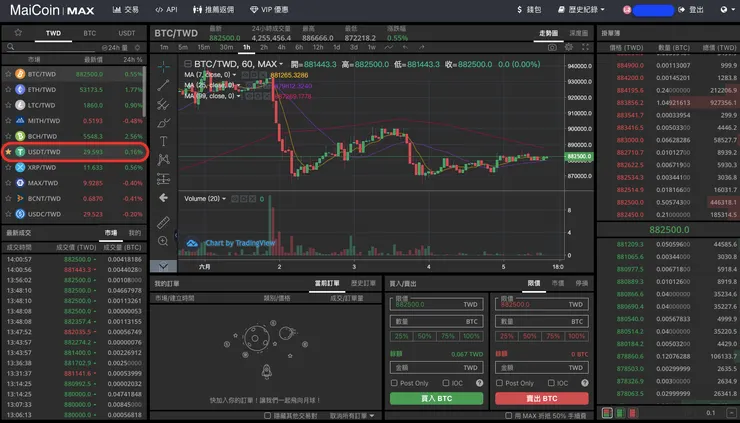This screenshot has height=423, width=740.
Task: Select the ruler measure tool
Action: pyautogui.click(x=163, y=222)
